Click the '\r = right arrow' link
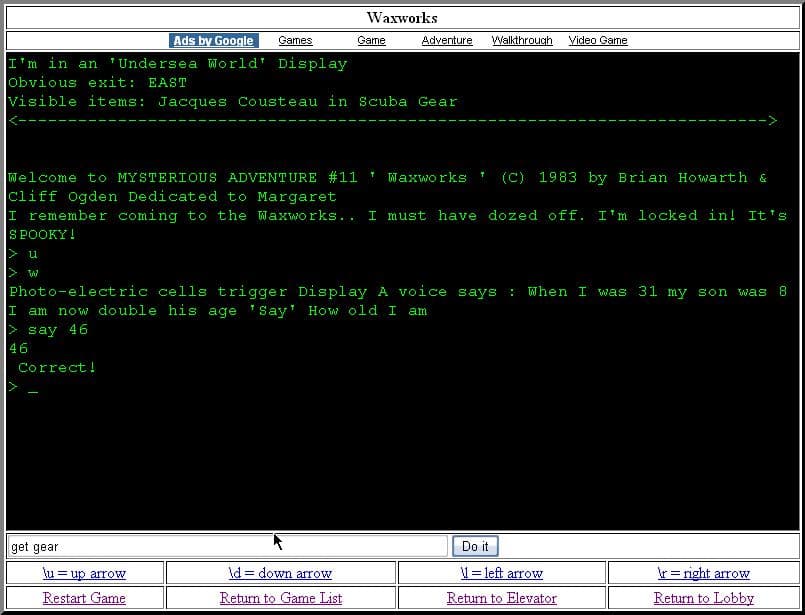Screen dimensions: 805x615 click(703, 573)
